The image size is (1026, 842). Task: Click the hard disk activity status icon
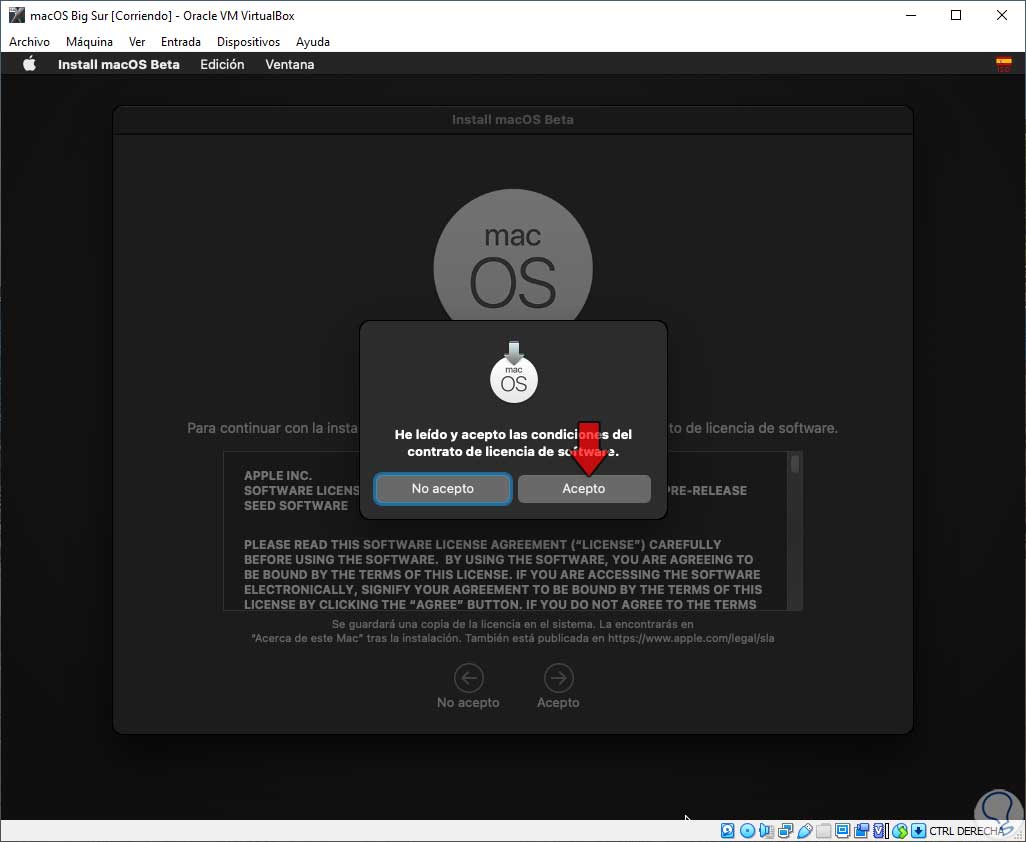pos(728,831)
